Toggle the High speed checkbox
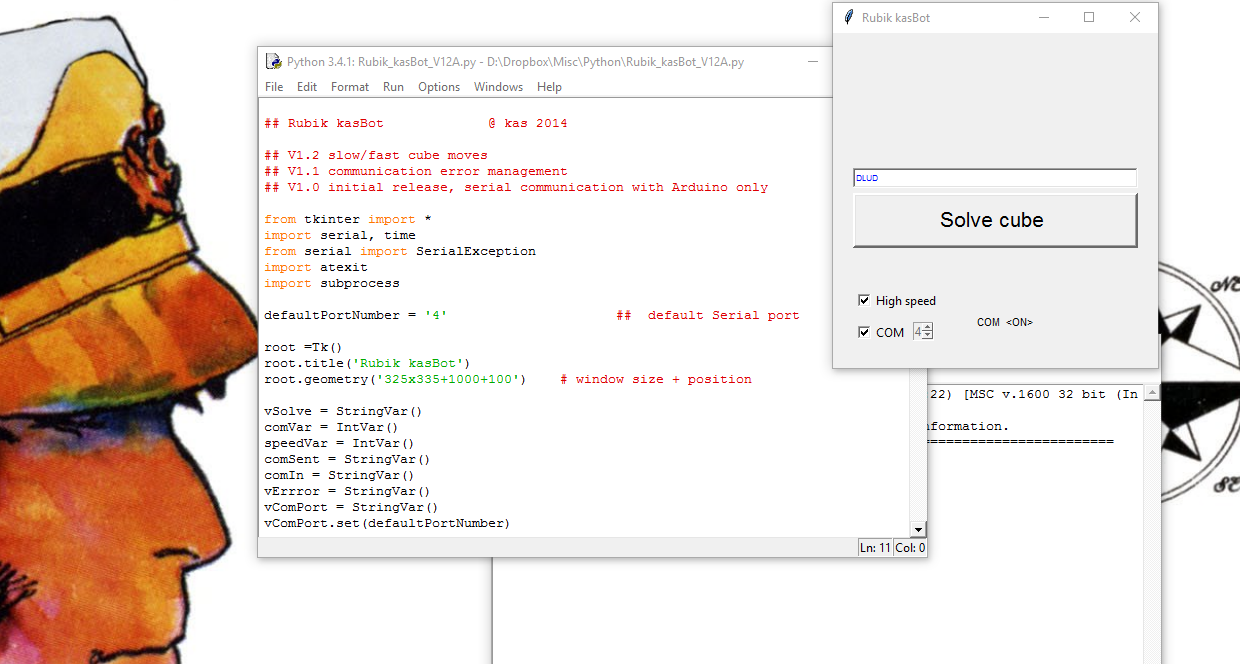Screen dimensions: 1240x664 click(864, 300)
